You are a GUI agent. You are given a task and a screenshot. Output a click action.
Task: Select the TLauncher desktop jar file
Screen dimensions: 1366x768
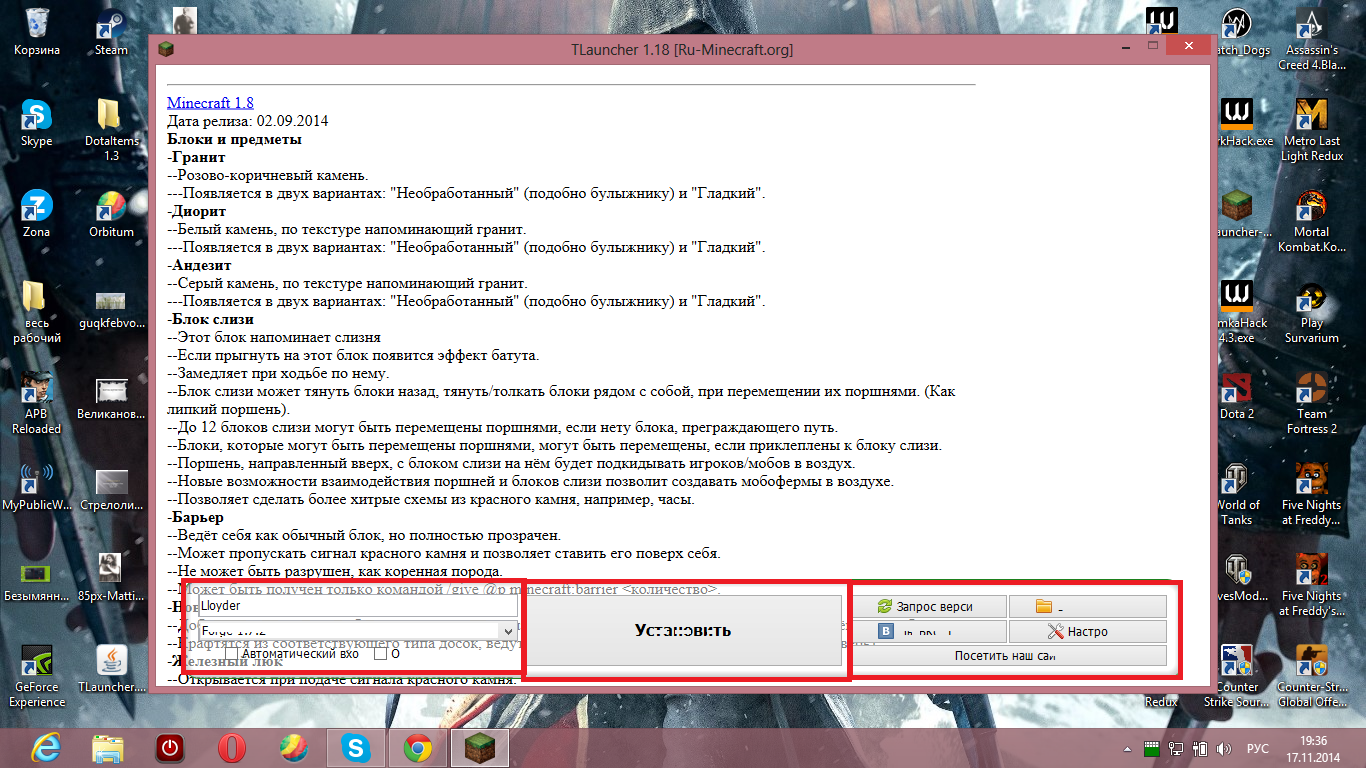pyautogui.click(x=111, y=668)
